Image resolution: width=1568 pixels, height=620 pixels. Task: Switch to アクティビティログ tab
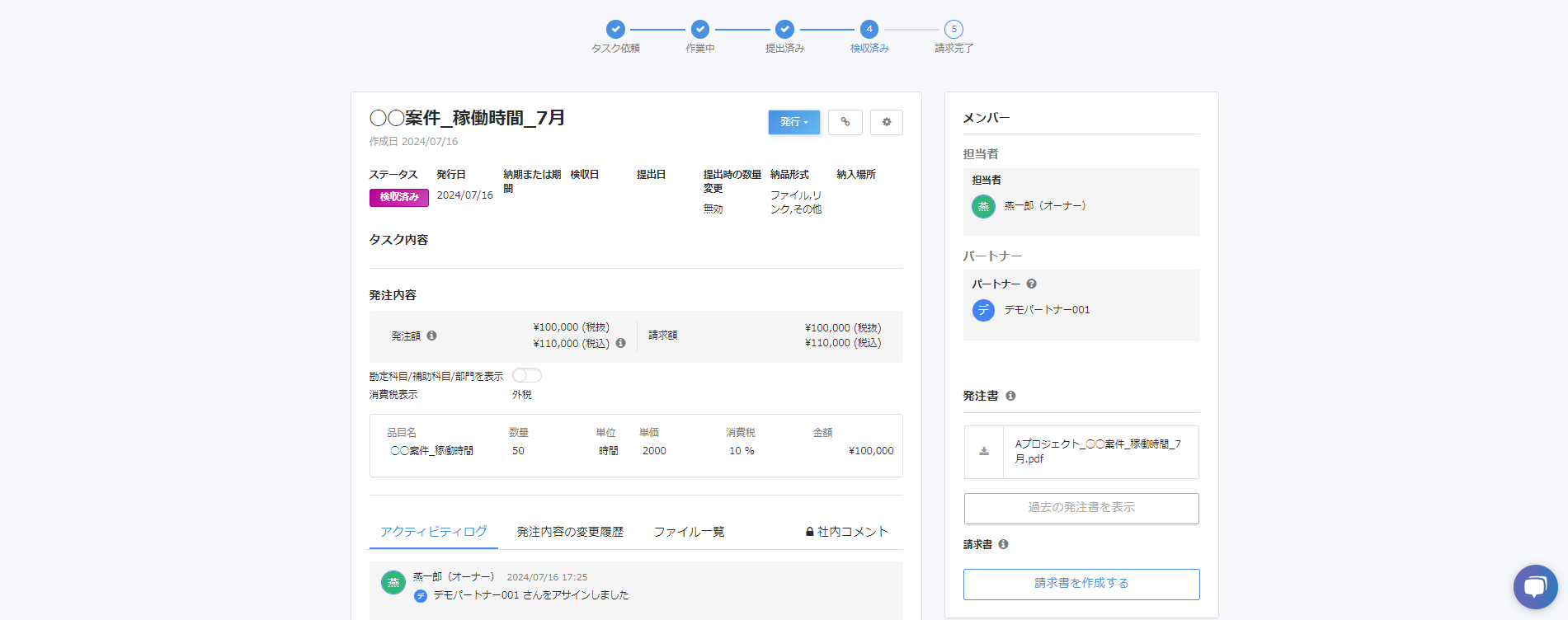(433, 532)
